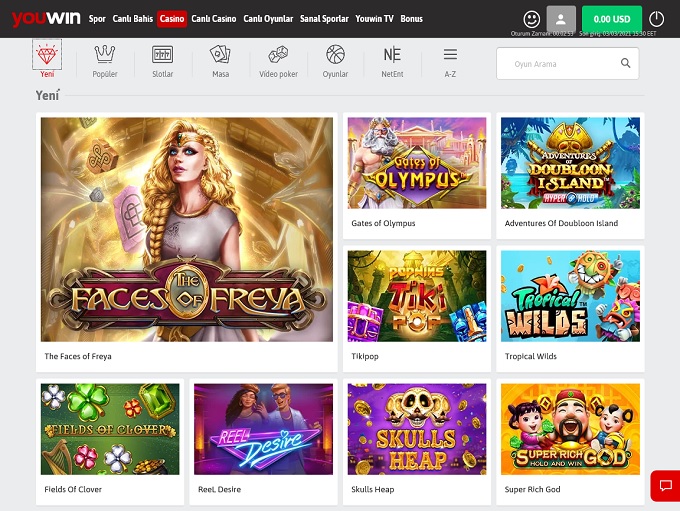Select the Video poker category icon

point(278,55)
